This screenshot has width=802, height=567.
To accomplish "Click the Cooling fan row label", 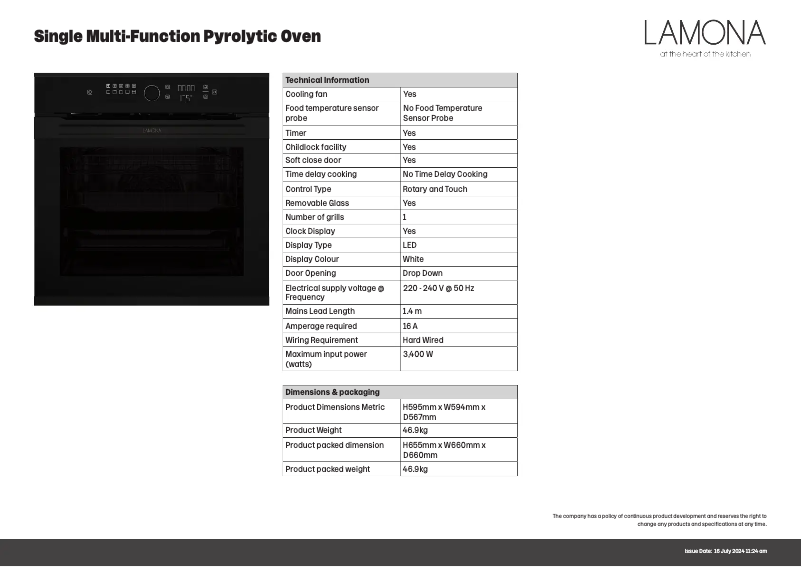I will pyautogui.click(x=306, y=94).
